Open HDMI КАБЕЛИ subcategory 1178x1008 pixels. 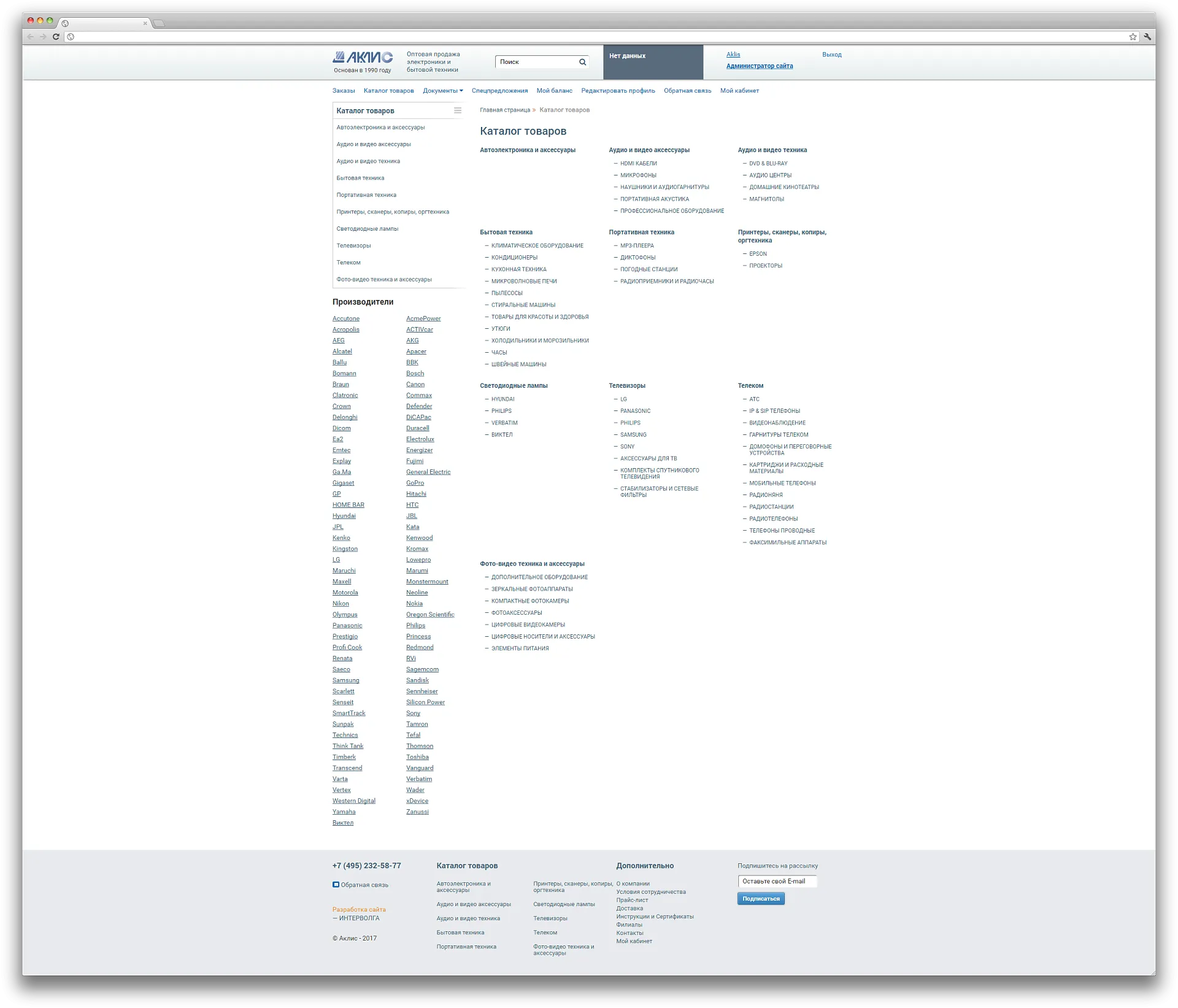pos(638,164)
